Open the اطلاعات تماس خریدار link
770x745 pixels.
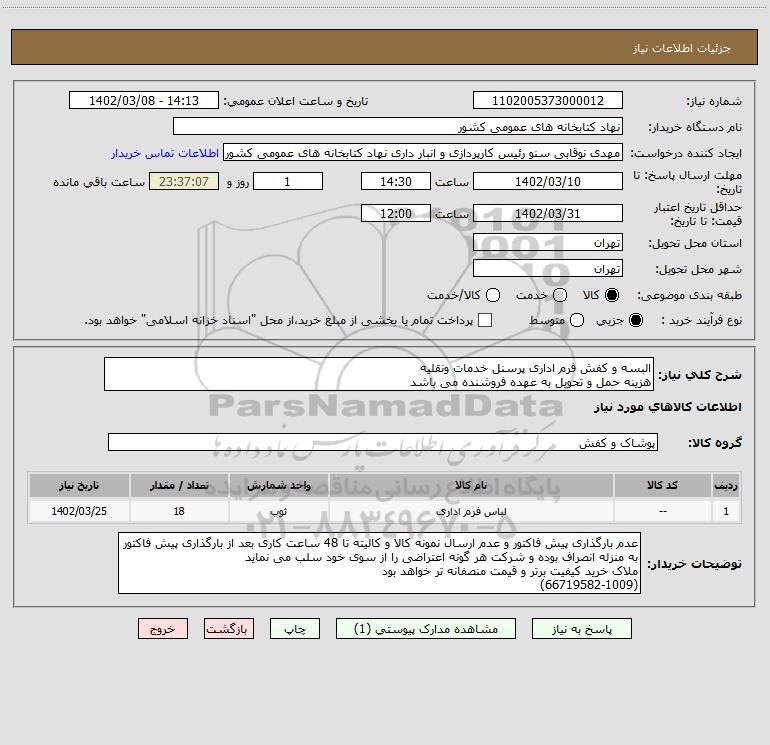click(165, 153)
